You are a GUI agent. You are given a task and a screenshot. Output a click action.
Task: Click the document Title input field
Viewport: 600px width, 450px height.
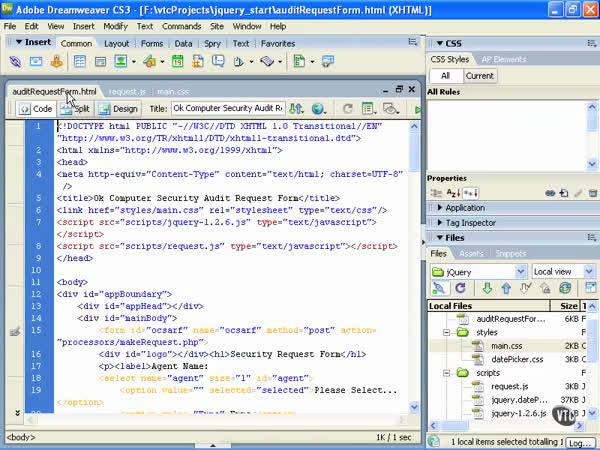tap(228, 108)
